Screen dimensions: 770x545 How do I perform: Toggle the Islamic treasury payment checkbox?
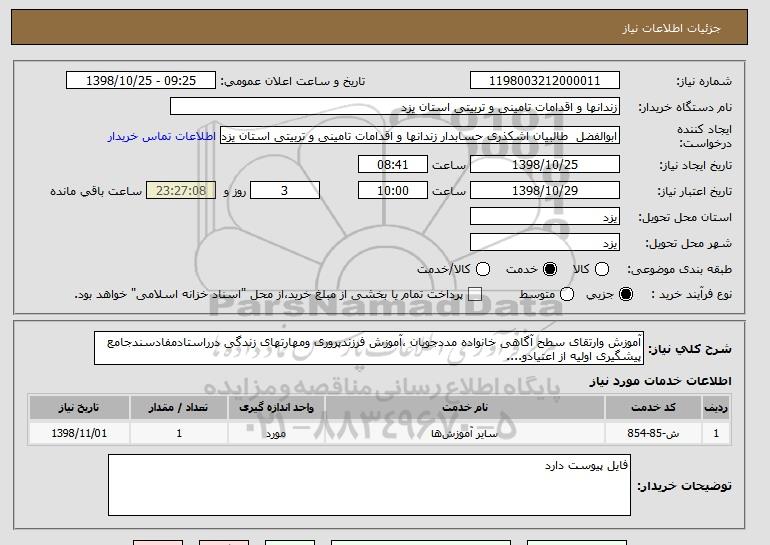coord(474,294)
